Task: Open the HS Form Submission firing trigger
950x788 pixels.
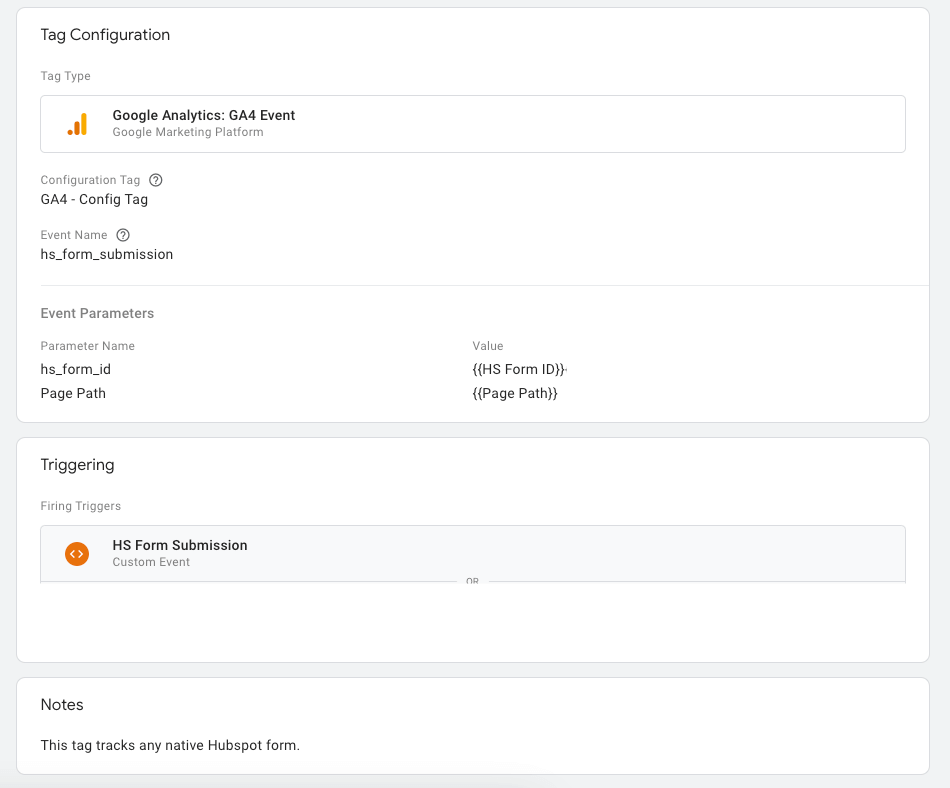Action: [180, 546]
